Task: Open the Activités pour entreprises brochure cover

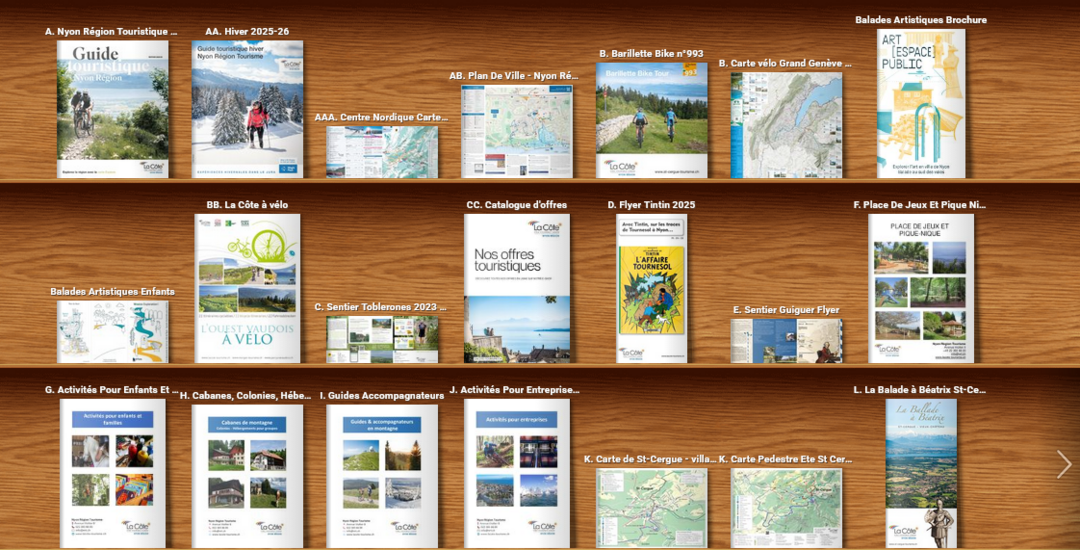Action: tap(517, 474)
